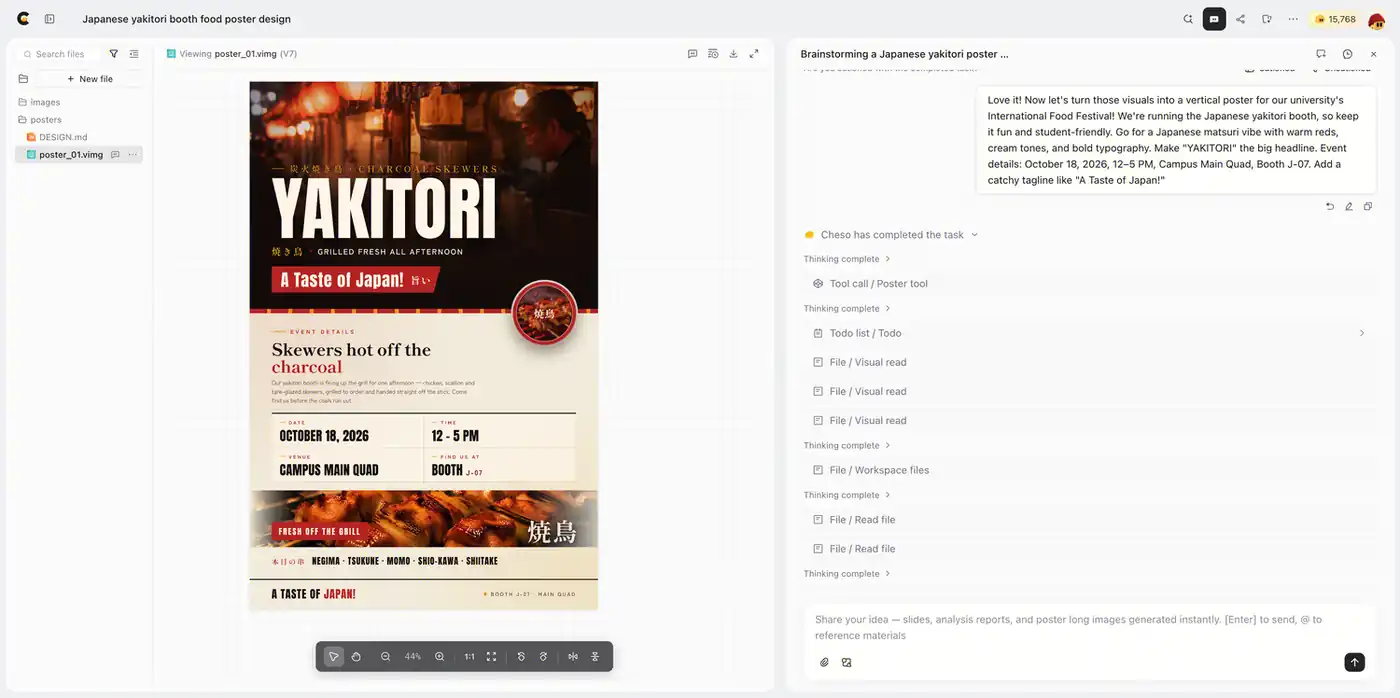1400x698 pixels.
Task: Toggle the black chat panel button
Action: (1214, 19)
